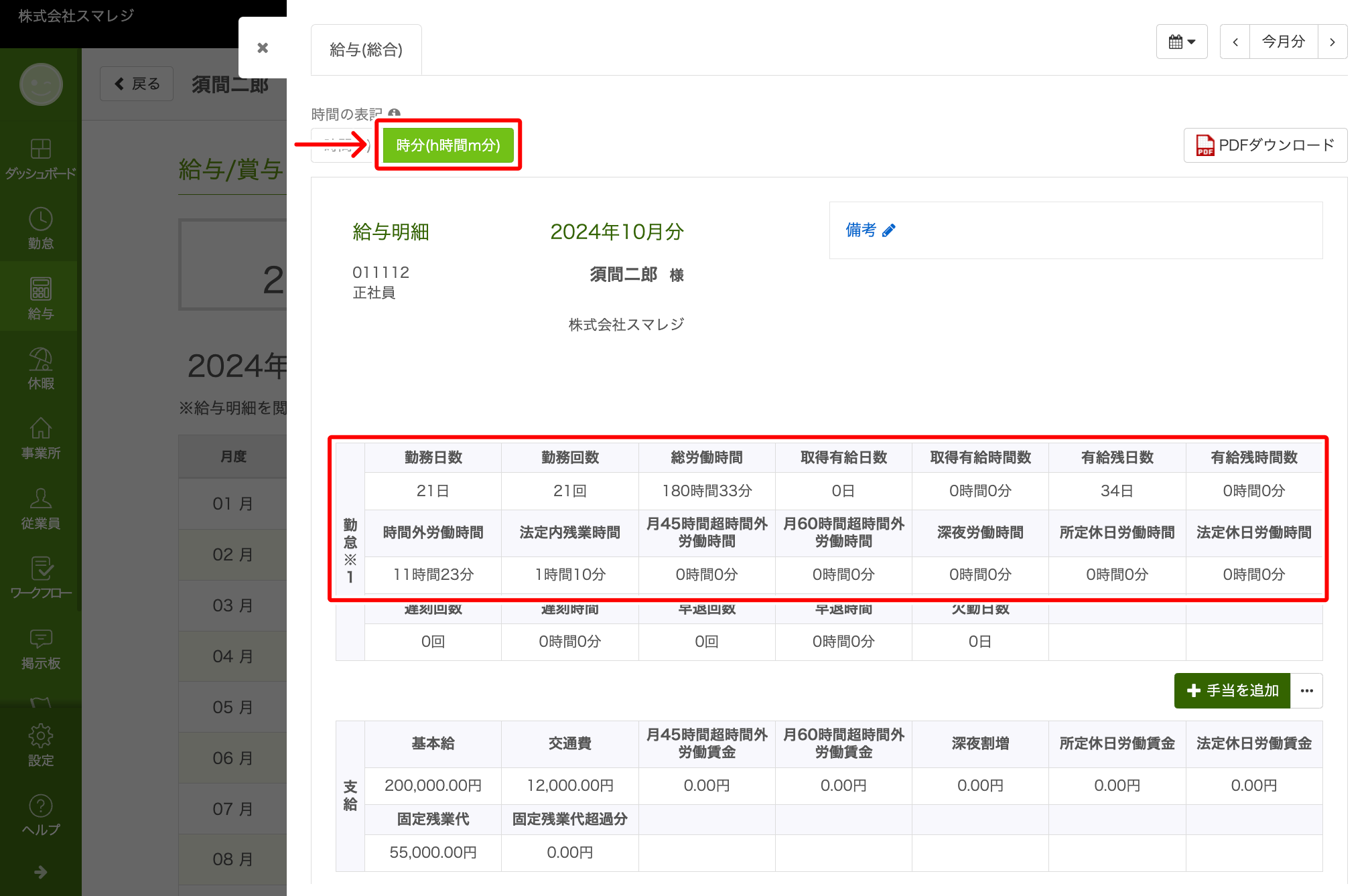The width and height of the screenshot is (1372, 896).
Task: Click the 固定残業代 value 55,000.00円
Action: point(433,852)
